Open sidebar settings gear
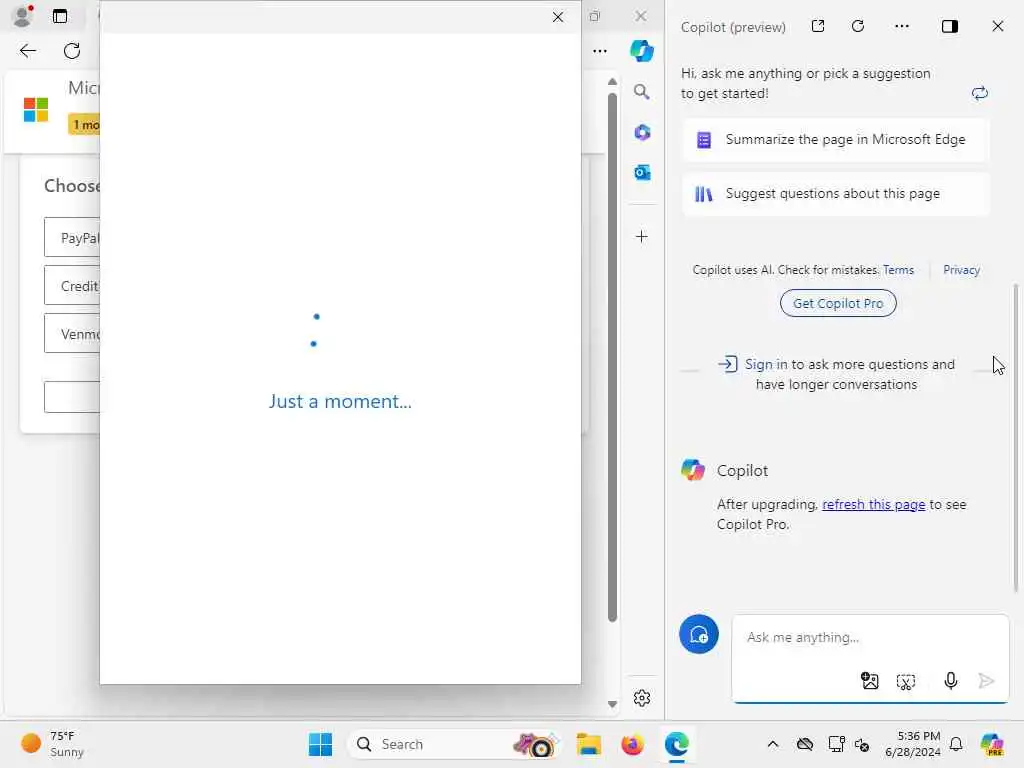 point(642,698)
